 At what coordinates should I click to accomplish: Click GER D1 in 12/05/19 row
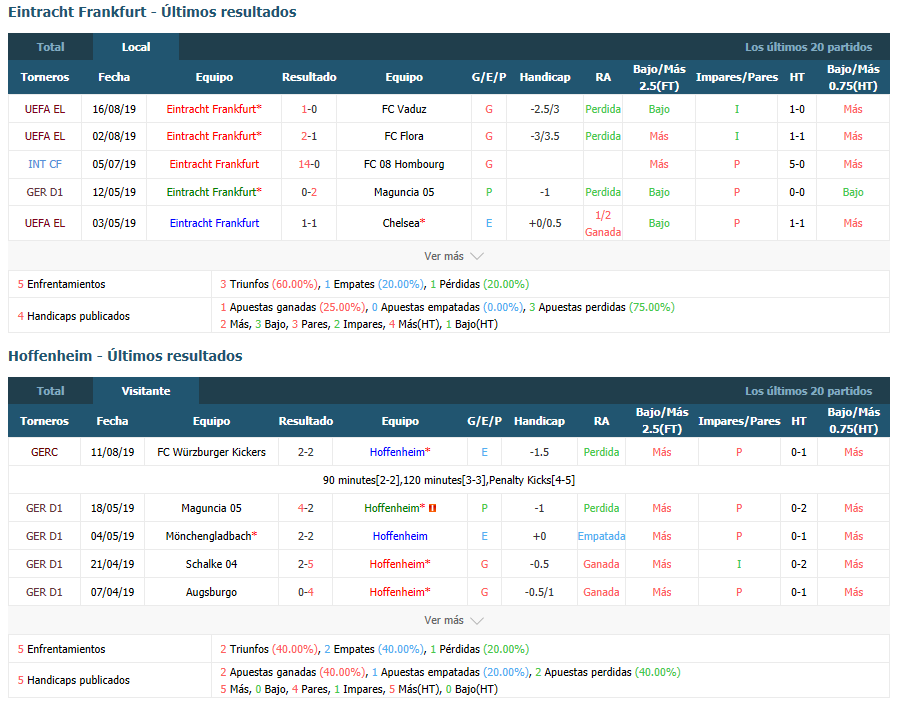(45, 192)
